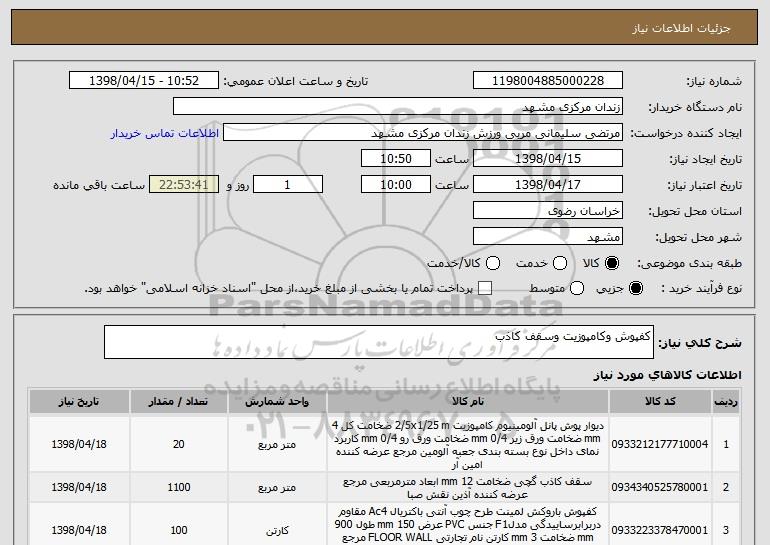Click the کارتن unit cell
The width and height of the screenshot is (770, 545).
pyautogui.click(x=277, y=531)
